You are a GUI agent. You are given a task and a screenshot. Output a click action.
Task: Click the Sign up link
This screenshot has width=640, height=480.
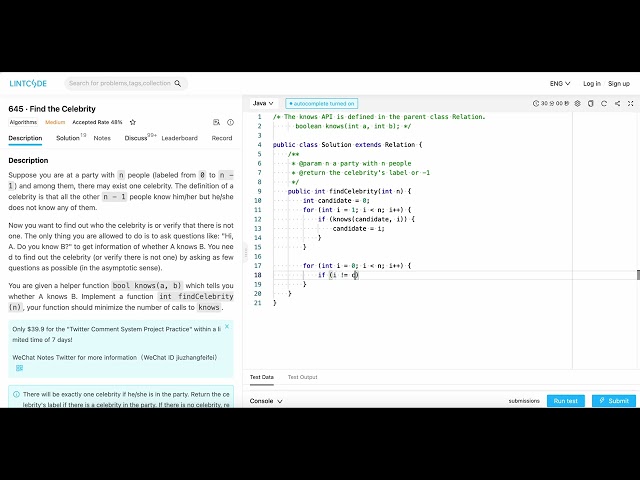pyautogui.click(x=619, y=84)
